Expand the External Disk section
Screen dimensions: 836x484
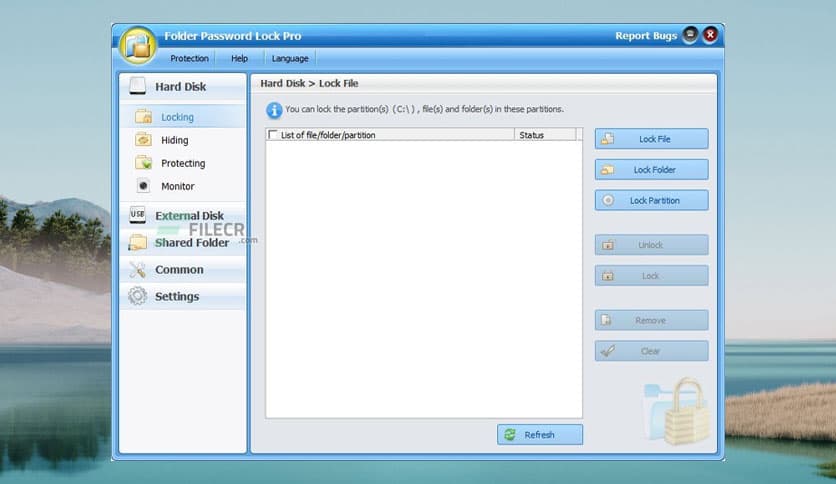(x=182, y=215)
